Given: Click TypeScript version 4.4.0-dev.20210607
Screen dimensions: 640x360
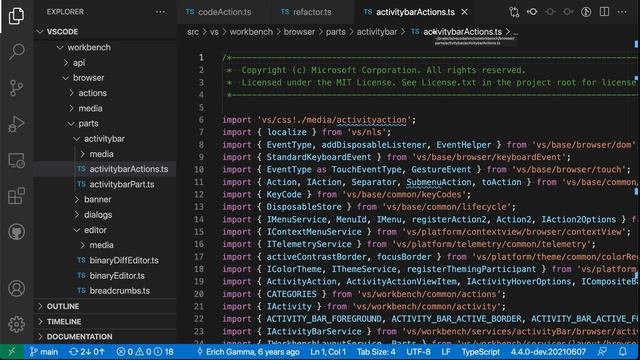Looking at the screenshot, I should coord(548,351).
